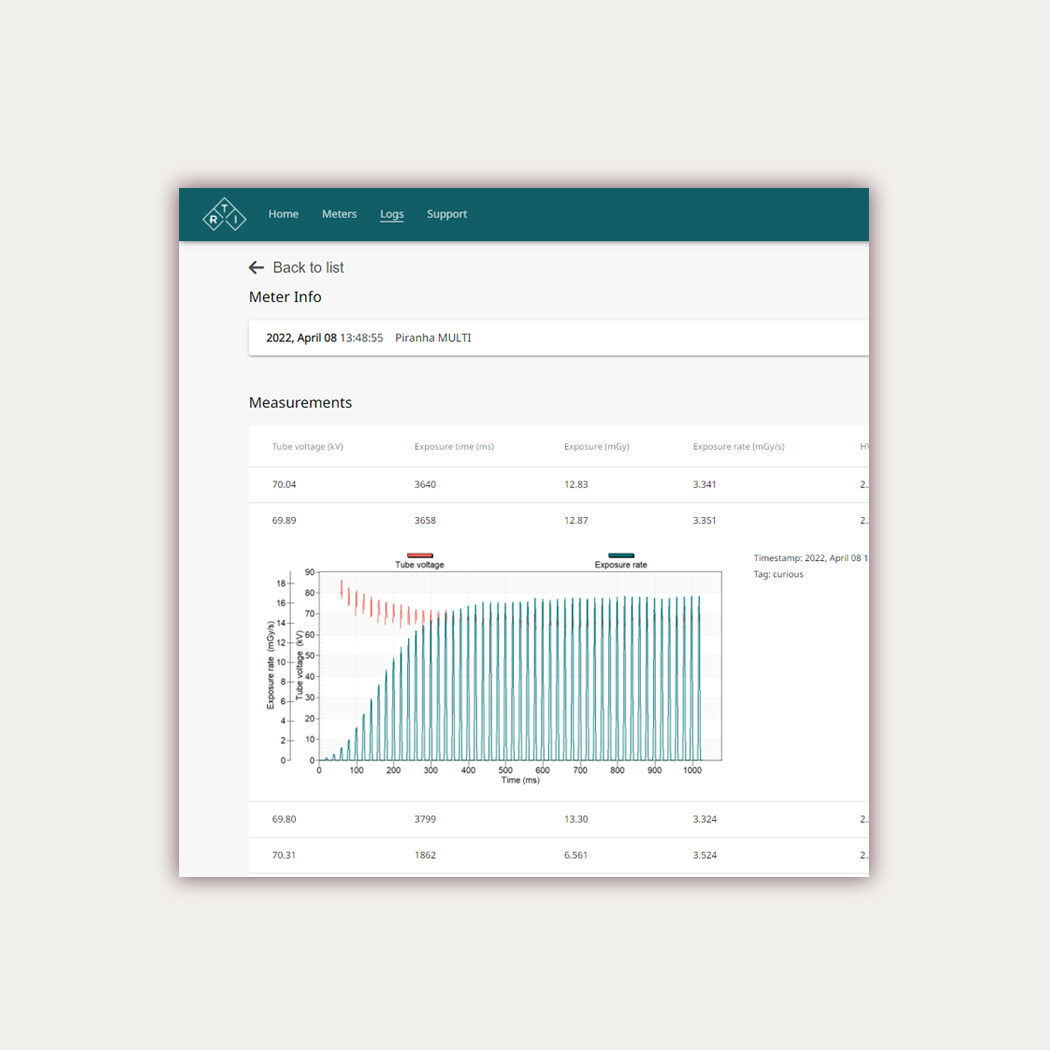Open the Meters page

pos(339,214)
